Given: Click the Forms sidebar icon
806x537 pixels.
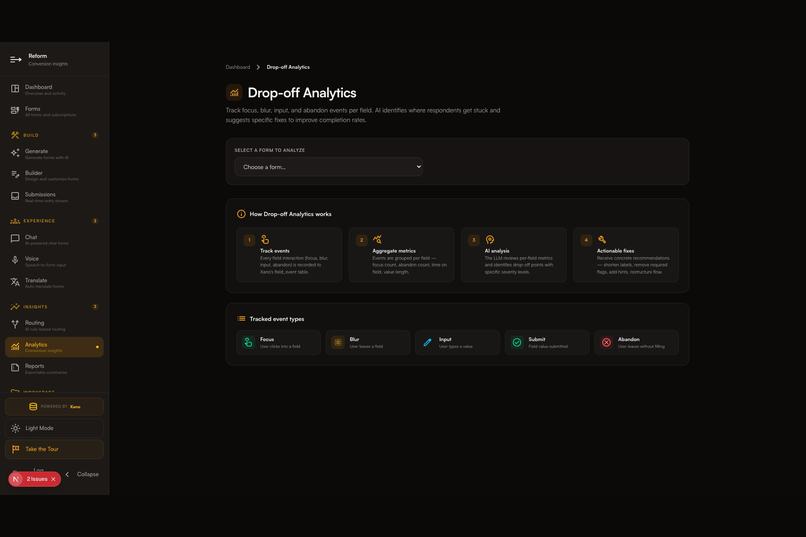Looking at the screenshot, I should [15, 110].
